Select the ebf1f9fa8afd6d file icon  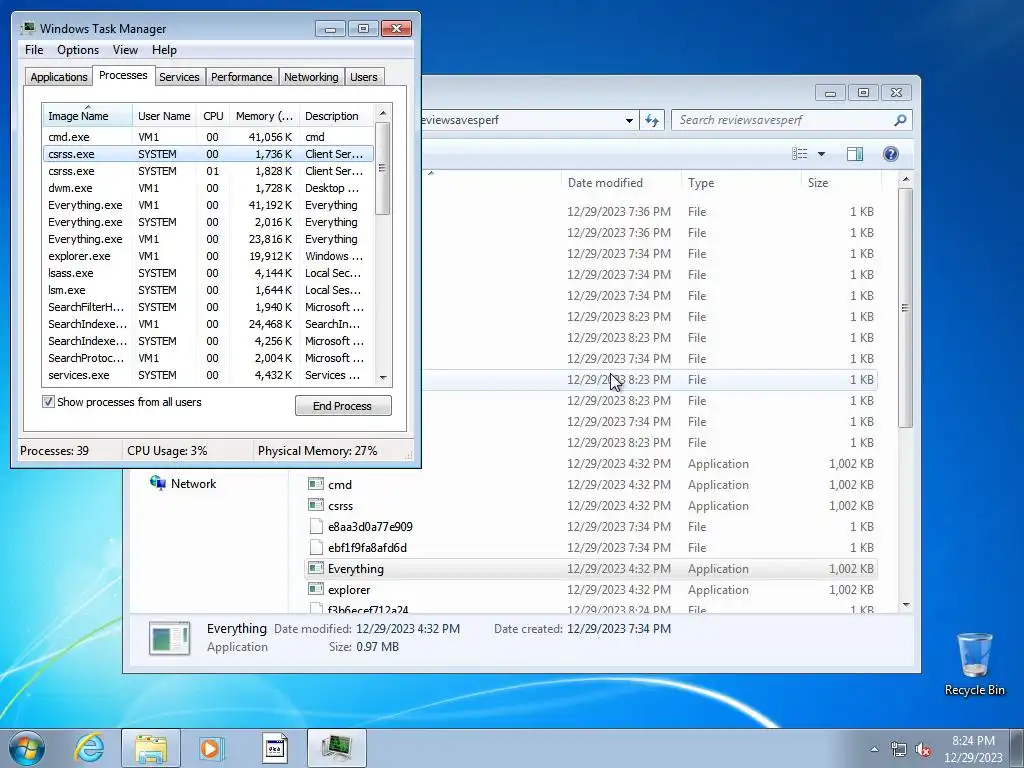tap(316, 547)
